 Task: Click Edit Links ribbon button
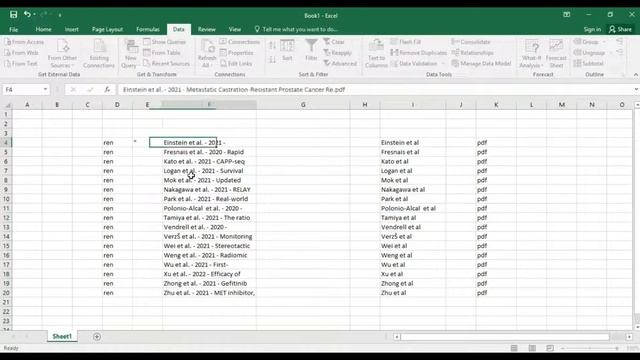pos(236,63)
